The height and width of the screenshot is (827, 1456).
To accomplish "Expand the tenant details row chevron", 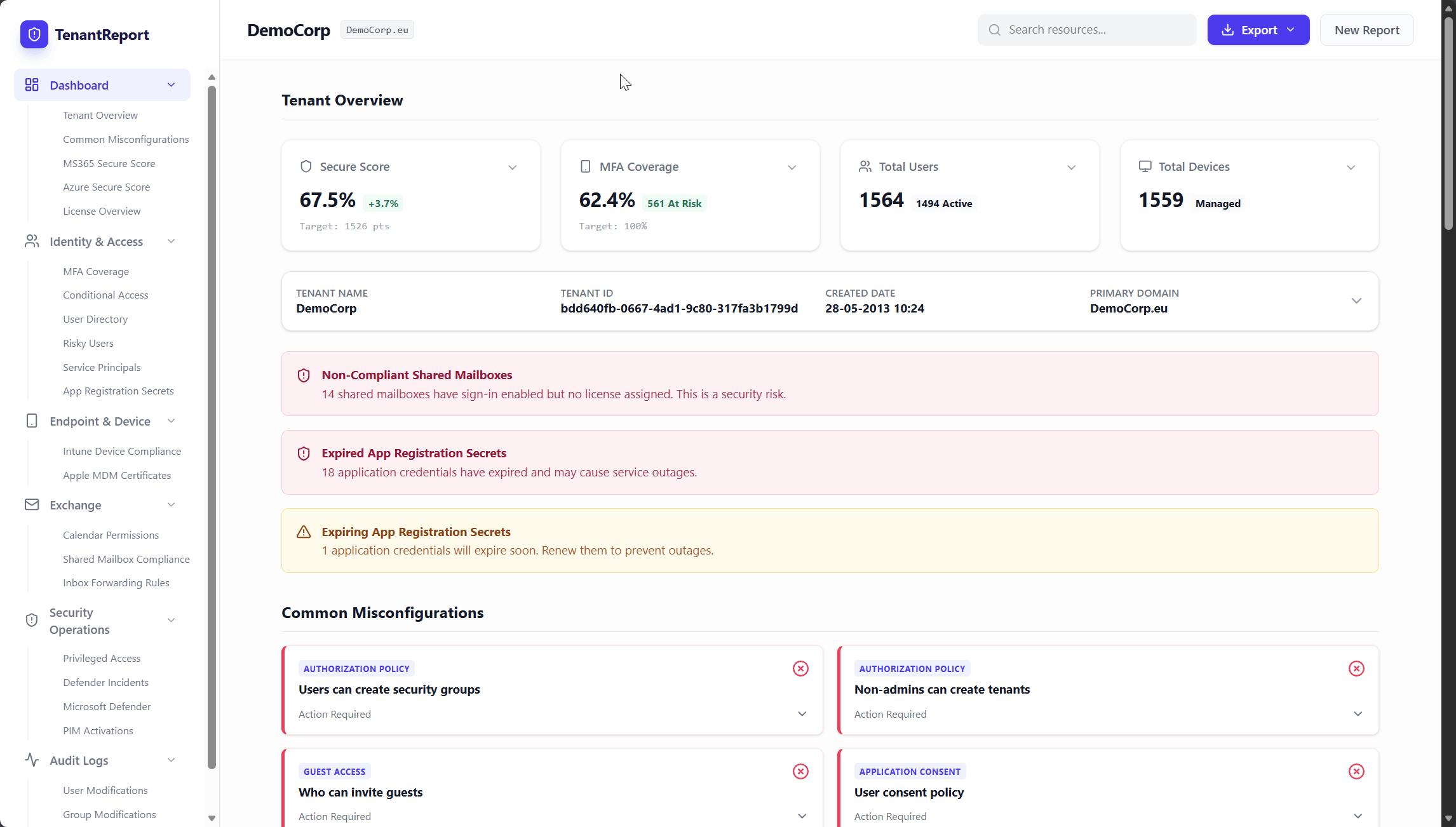I will coord(1356,301).
